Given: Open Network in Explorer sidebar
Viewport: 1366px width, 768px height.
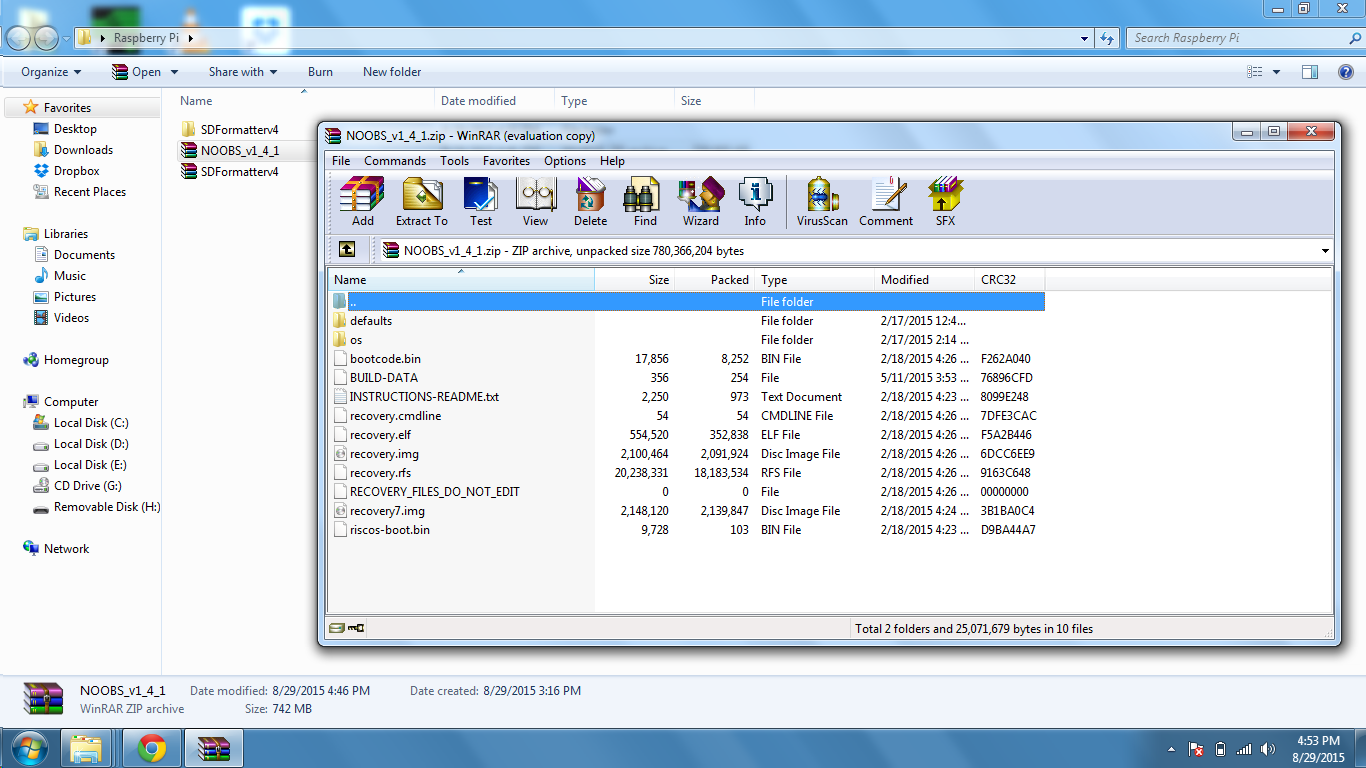Looking at the screenshot, I should pos(66,549).
